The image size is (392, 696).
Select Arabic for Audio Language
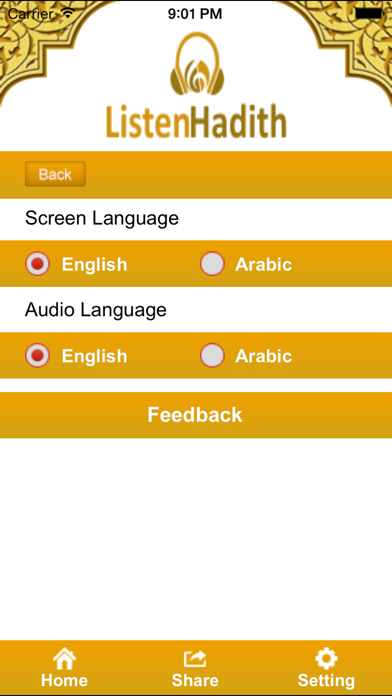212,355
